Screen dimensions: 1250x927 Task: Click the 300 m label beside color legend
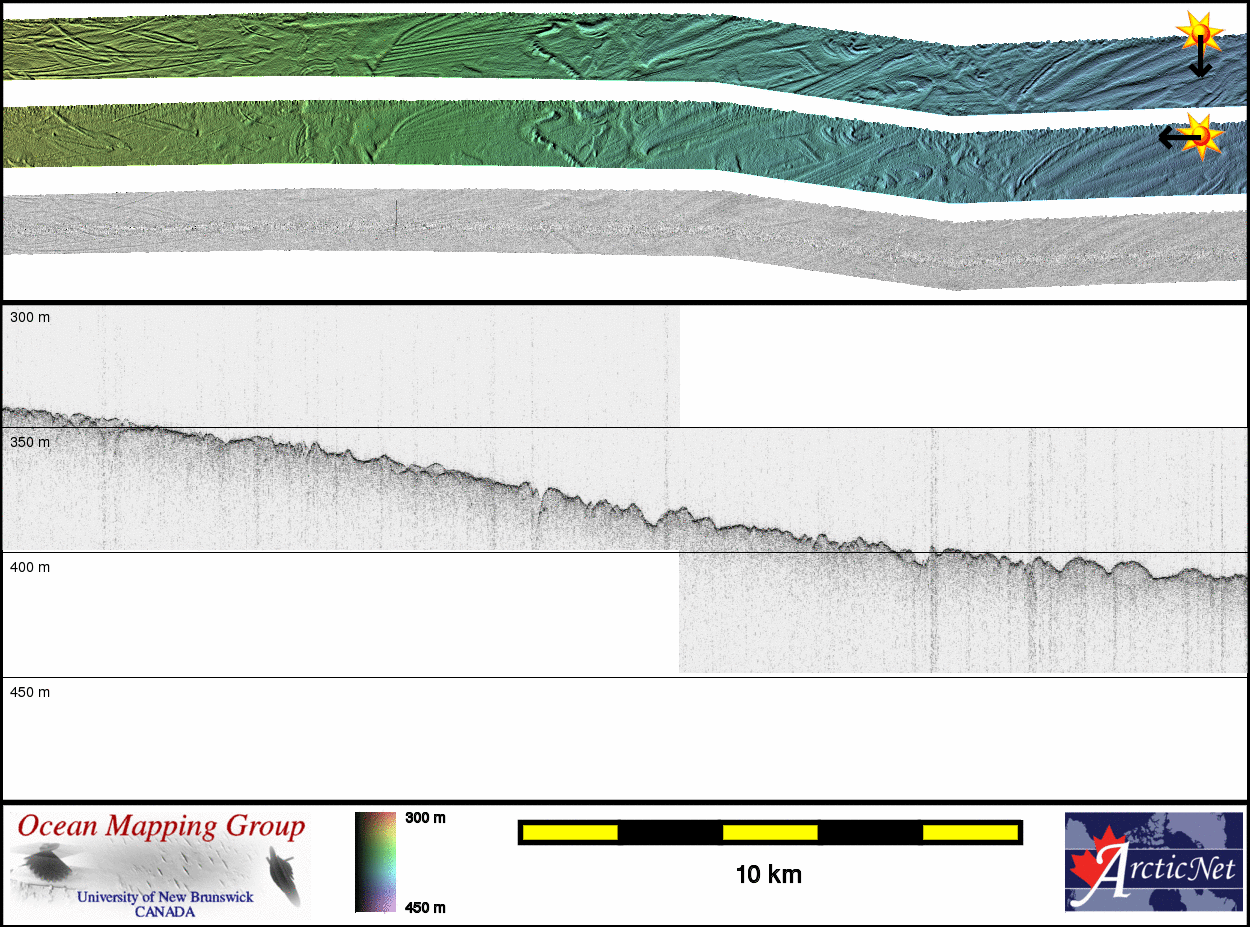click(425, 818)
